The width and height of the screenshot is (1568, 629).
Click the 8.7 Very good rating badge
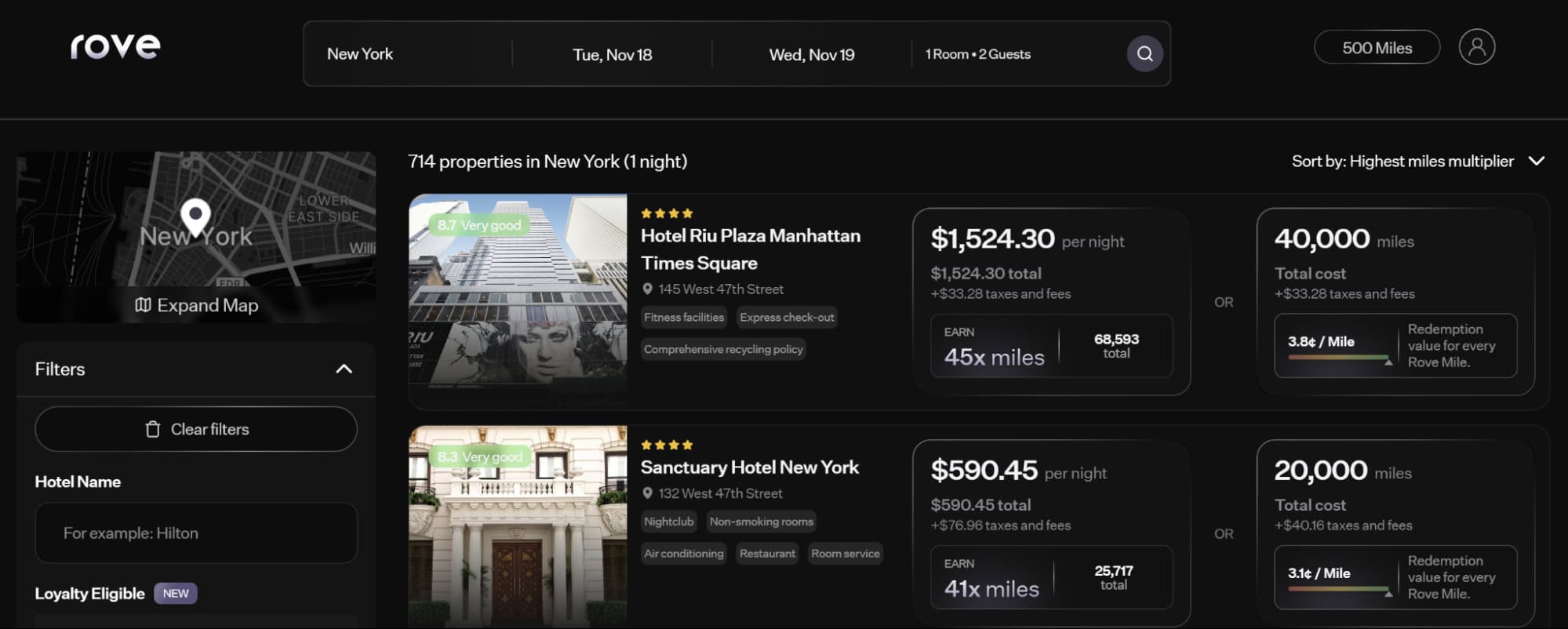(x=479, y=225)
